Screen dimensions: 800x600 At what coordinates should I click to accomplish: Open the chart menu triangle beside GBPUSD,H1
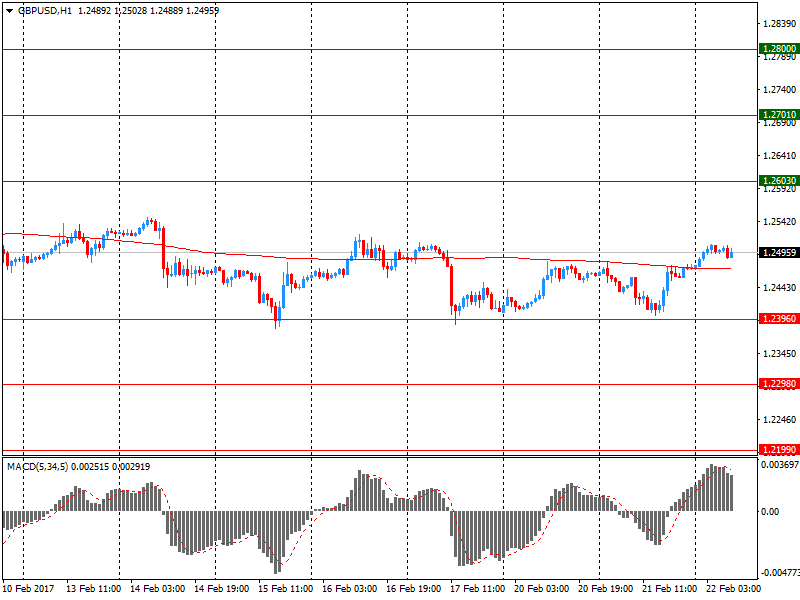point(9,10)
